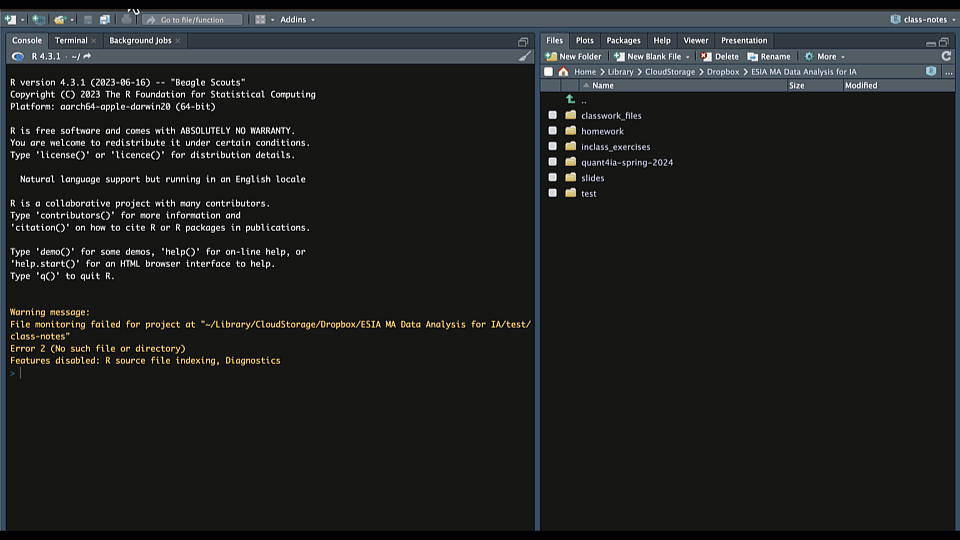Click the Open File folder icon
Image resolution: width=960 pixels, height=540 pixels.
pos(60,19)
